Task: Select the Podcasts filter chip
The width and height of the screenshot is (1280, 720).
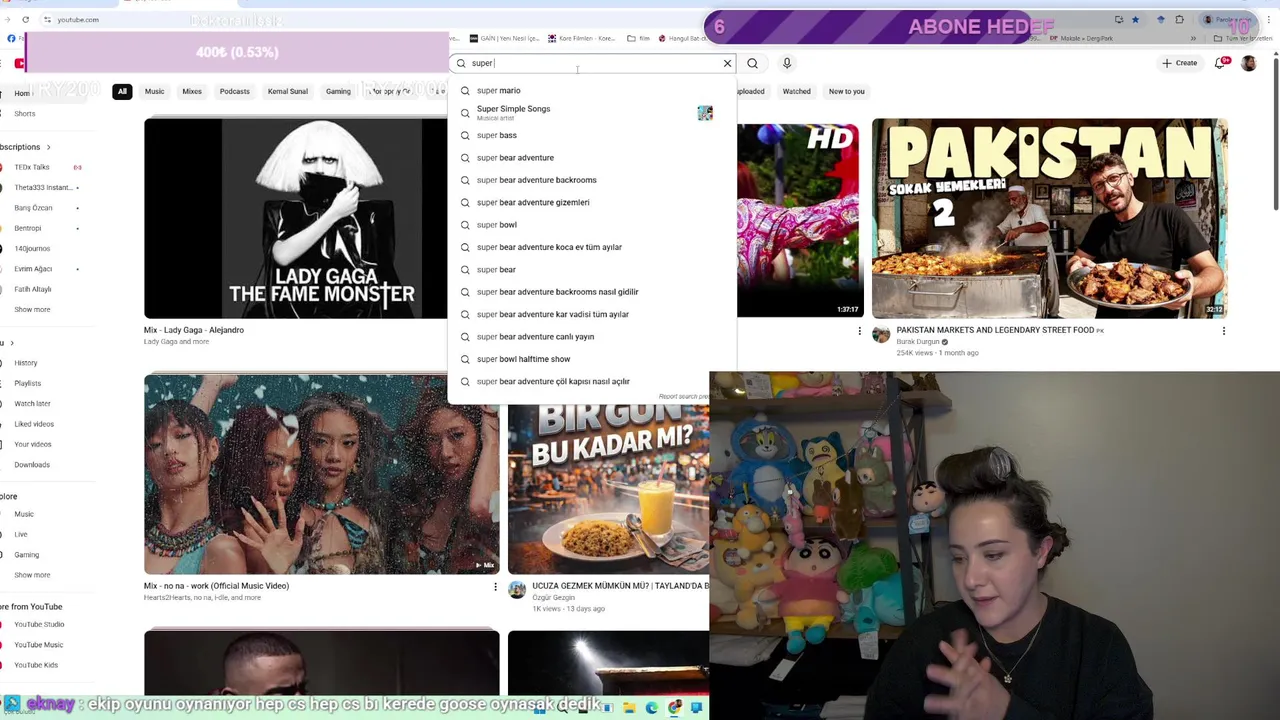Action: point(235,91)
